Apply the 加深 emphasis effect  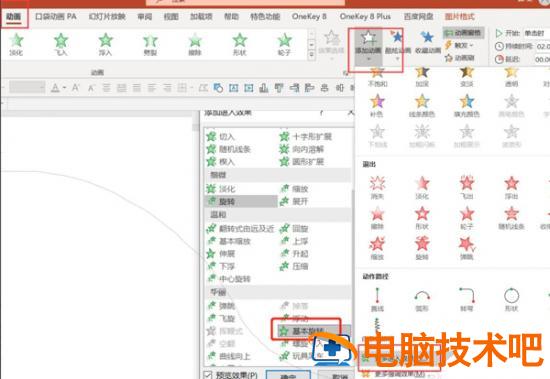(x=422, y=77)
